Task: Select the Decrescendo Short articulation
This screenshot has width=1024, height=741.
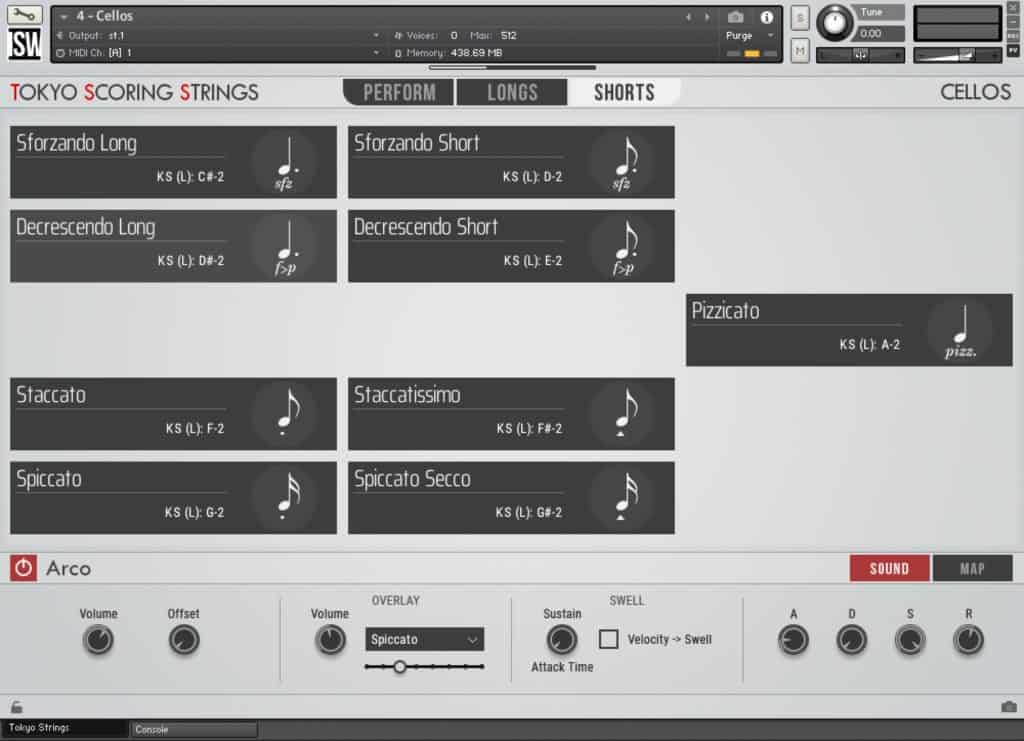Action: [x=511, y=246]
